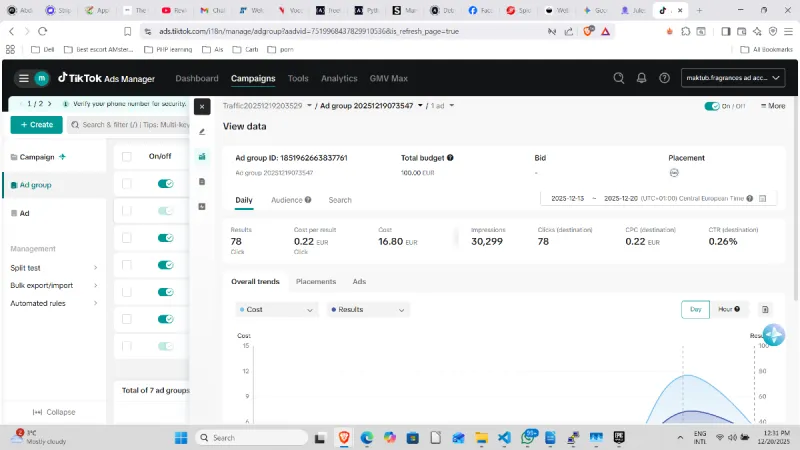Open the hamburger menu beside TikTok logo
Viewport: 800px width, 450px height.
23,78
